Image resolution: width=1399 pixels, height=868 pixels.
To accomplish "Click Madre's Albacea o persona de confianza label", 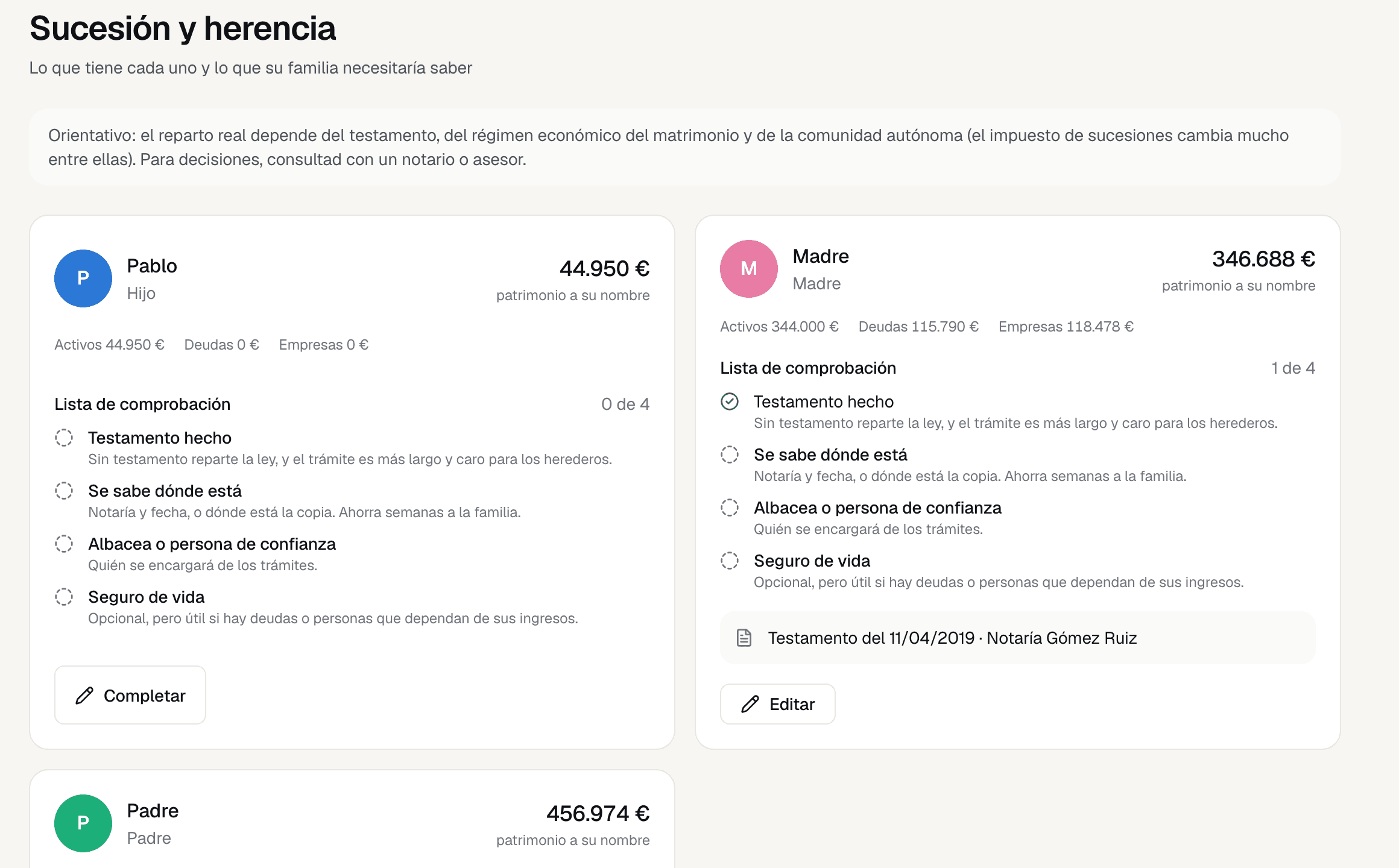I will click(x=877, y=508).
